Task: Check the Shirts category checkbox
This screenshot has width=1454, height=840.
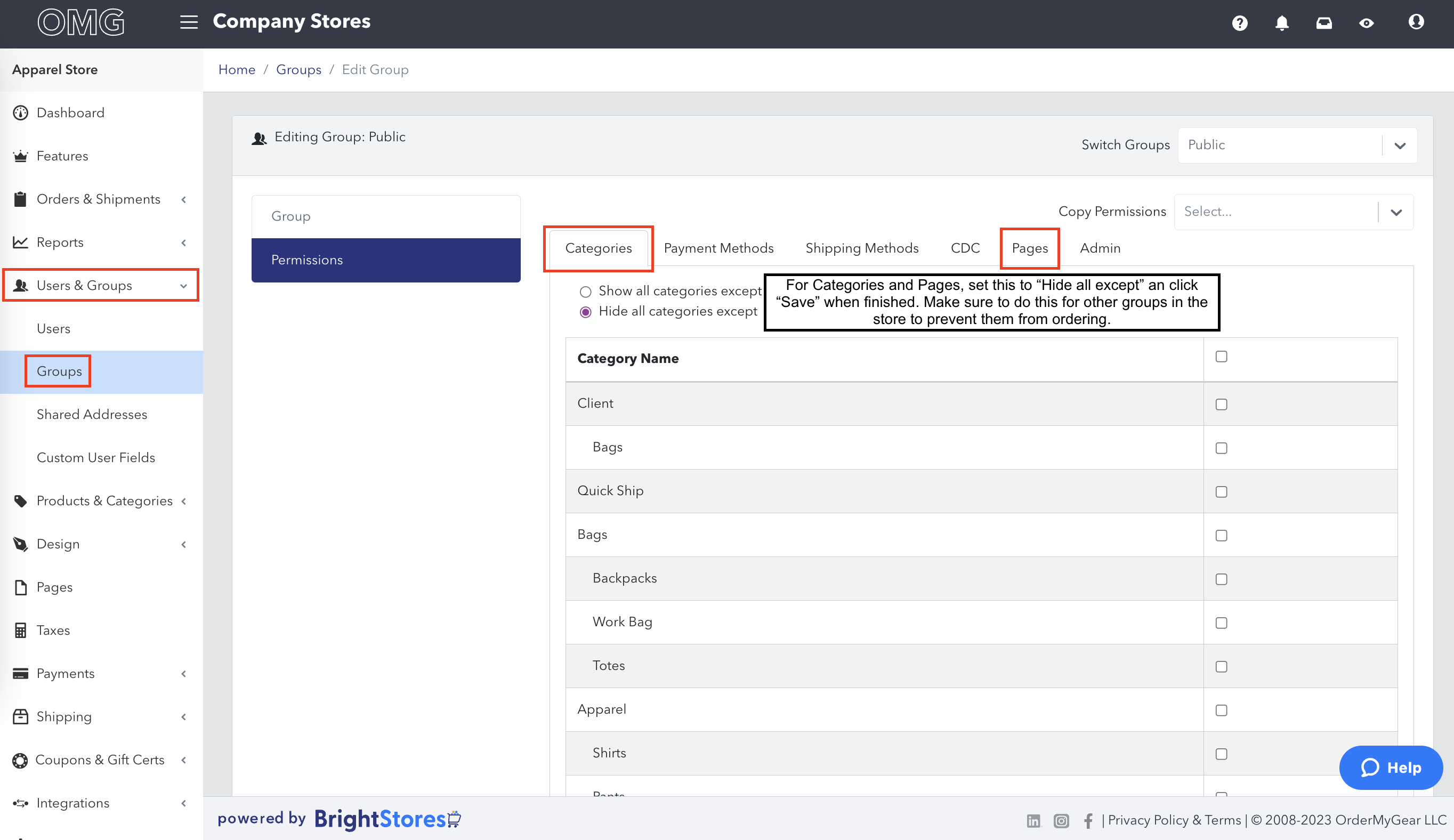Action: (1221, 754)
